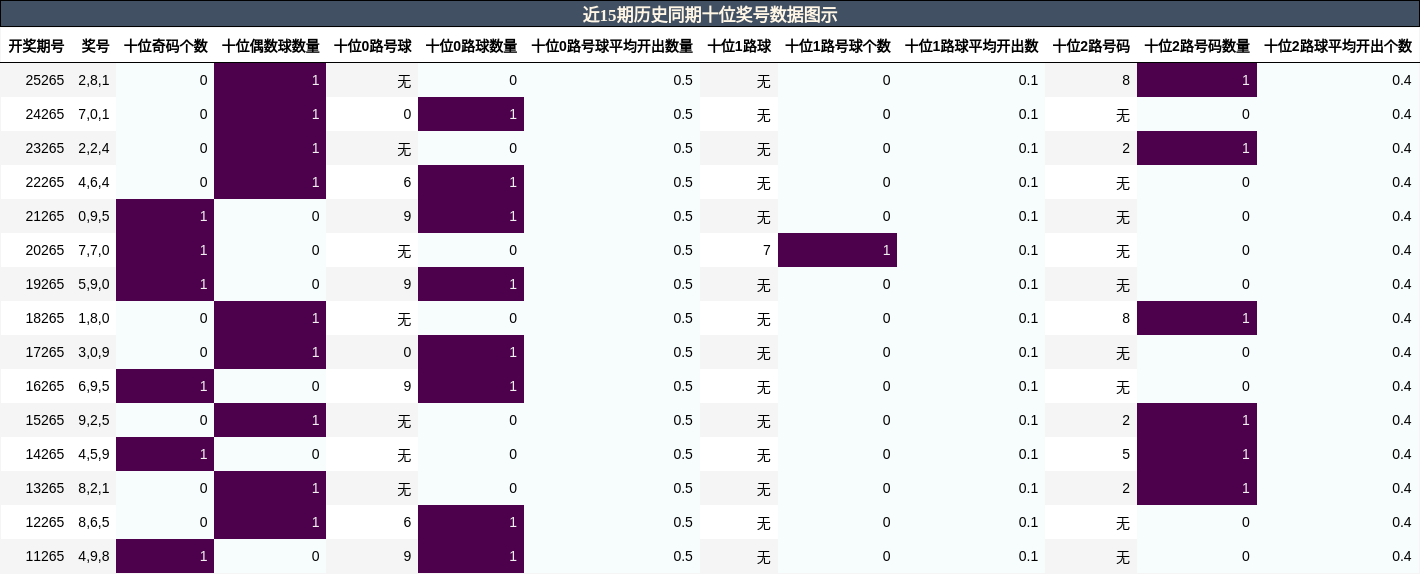Screen dimensions: 1420x574
Task: Click prize number 4,9,8
Action: (94, 556)
